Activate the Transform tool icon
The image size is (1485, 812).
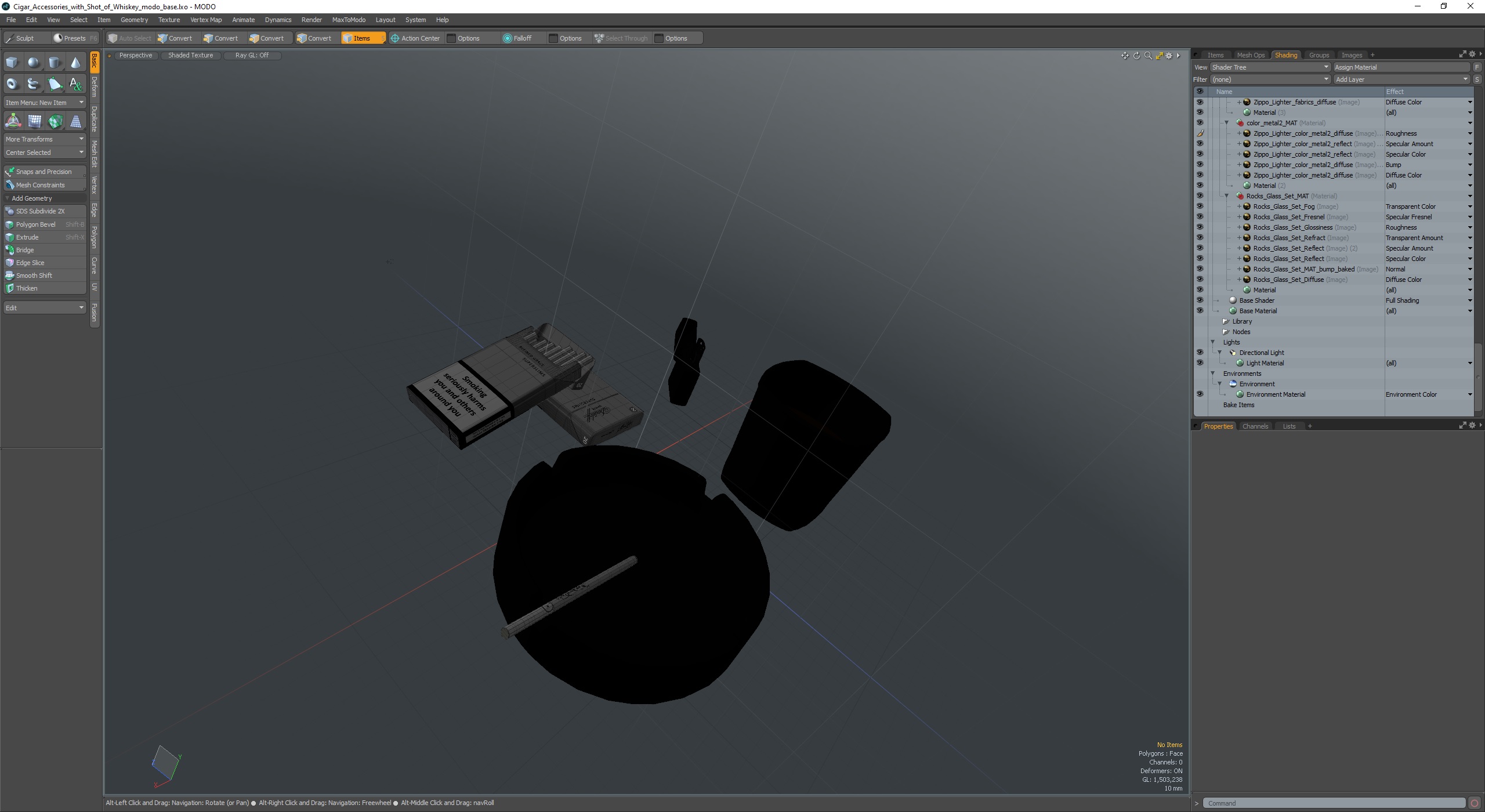[13, 121]
